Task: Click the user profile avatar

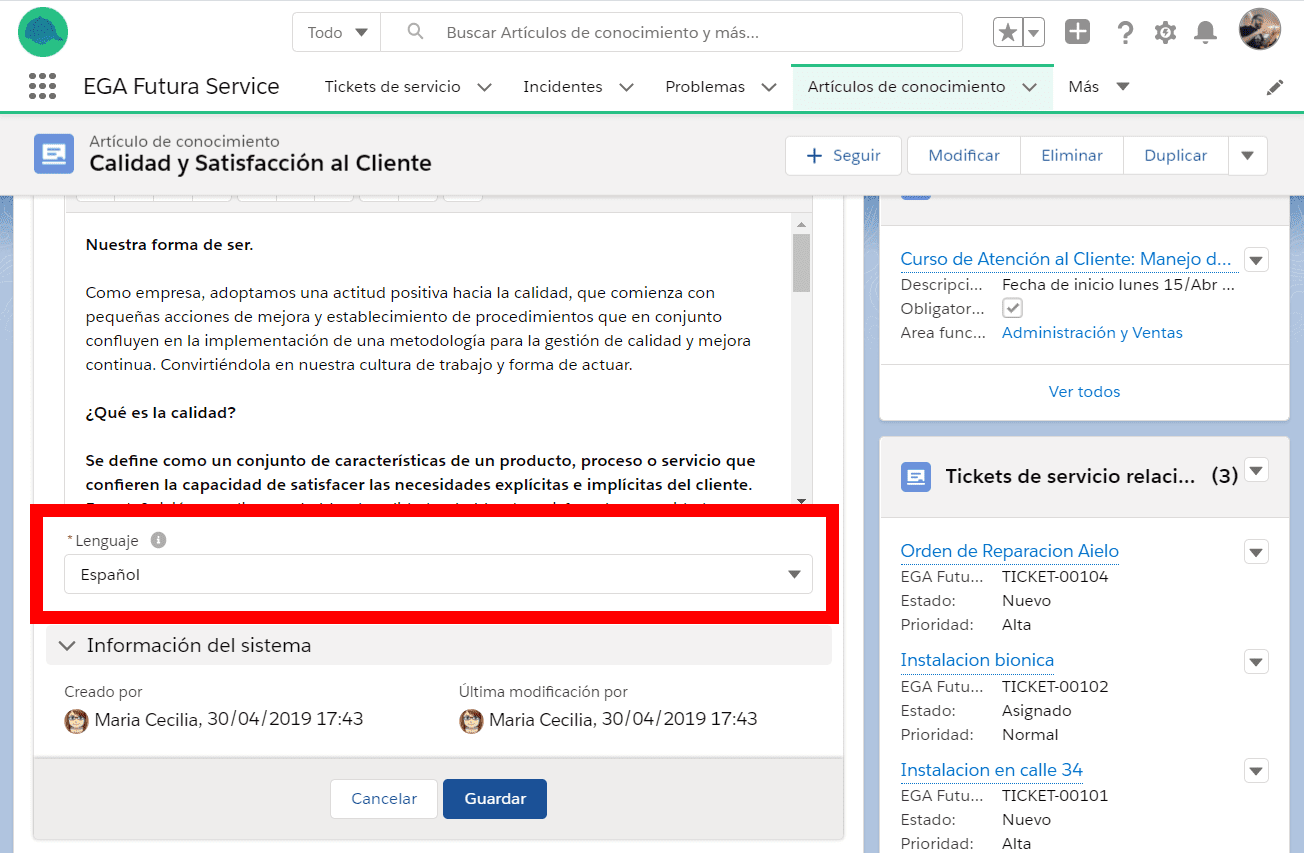Action: pyautogui.click(x=1259, y=30)
